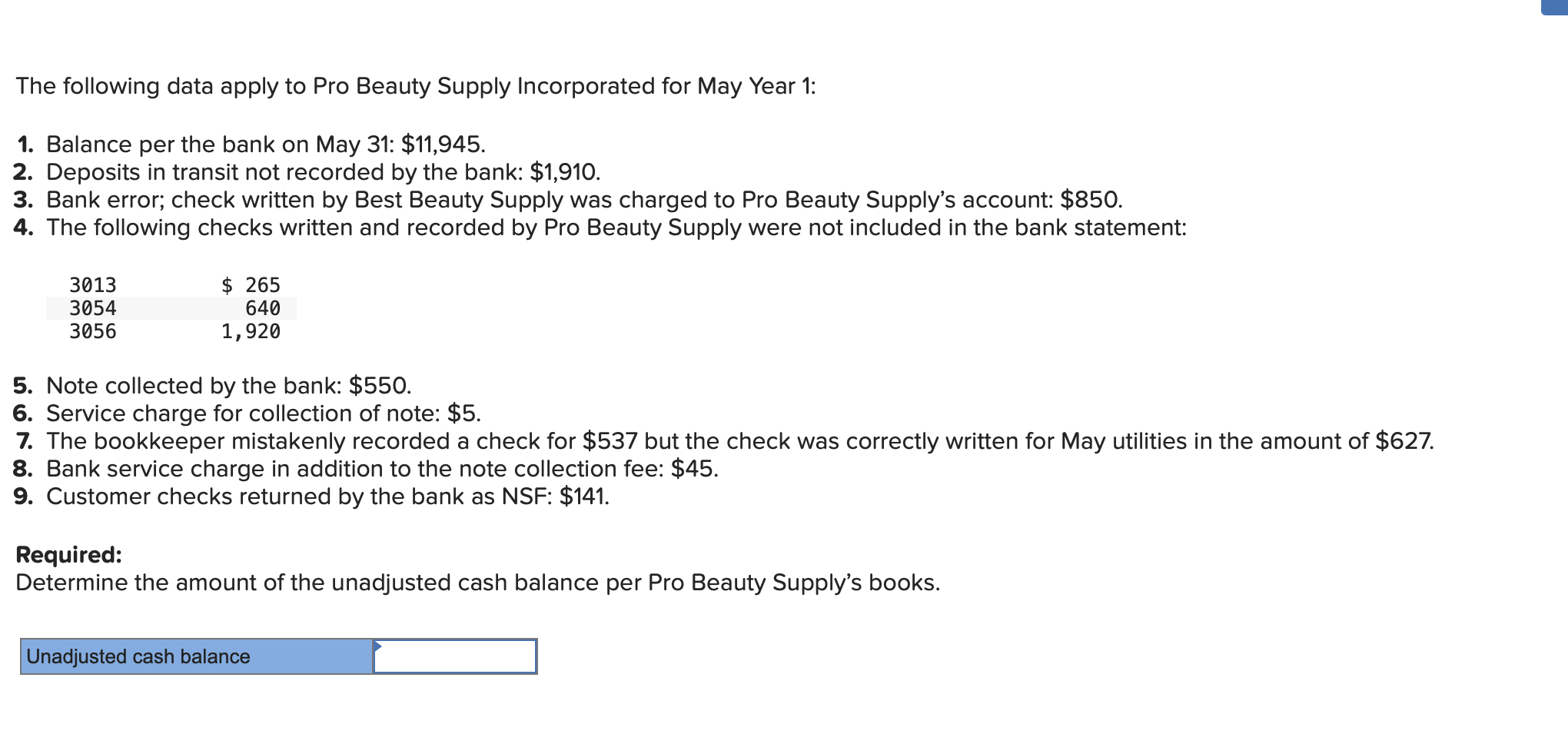This screenshot has height=744, width=1568.
Task: Select check number 3013 row
Action: (171, 285)
